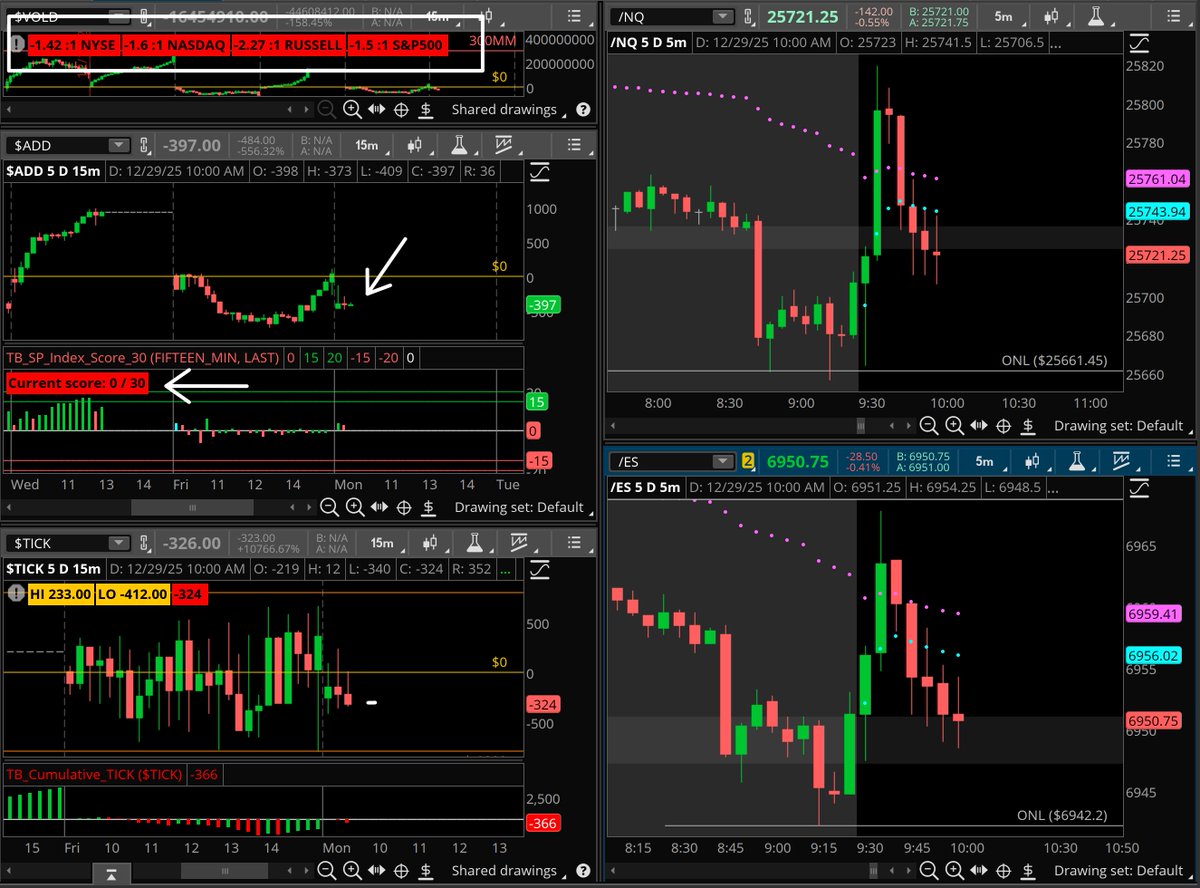Zoom in on the $ADD chart
Screen dimensions: 1200x888
pyautogui.click(x=353, y=507)
